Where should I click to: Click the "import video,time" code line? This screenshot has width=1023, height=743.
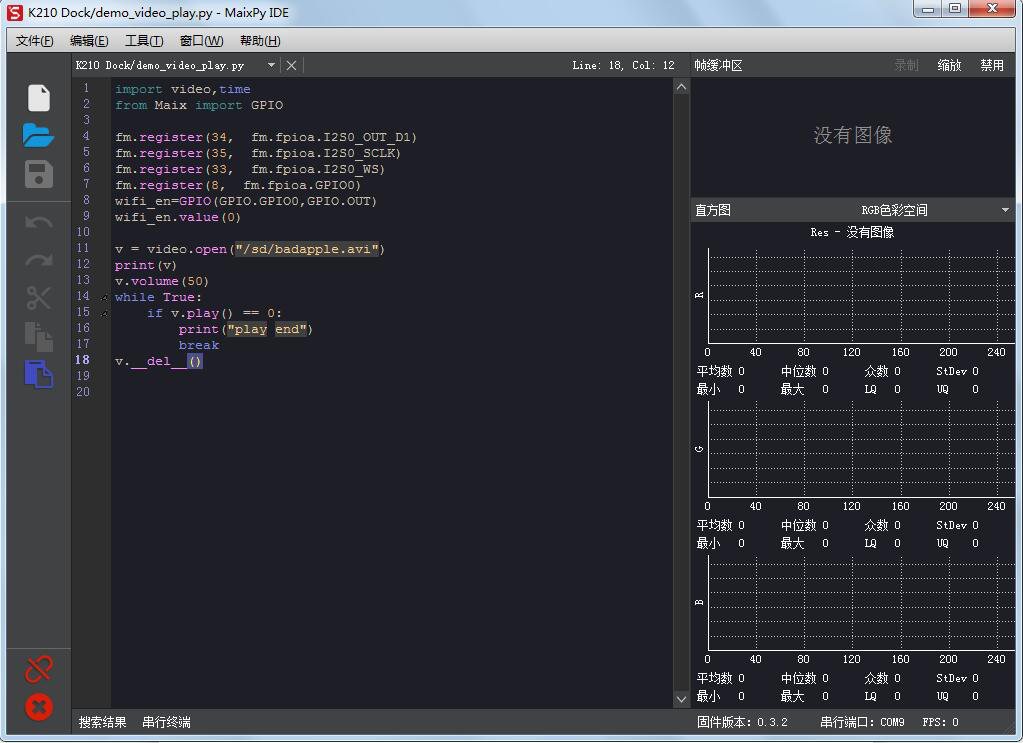coord(183,89)
